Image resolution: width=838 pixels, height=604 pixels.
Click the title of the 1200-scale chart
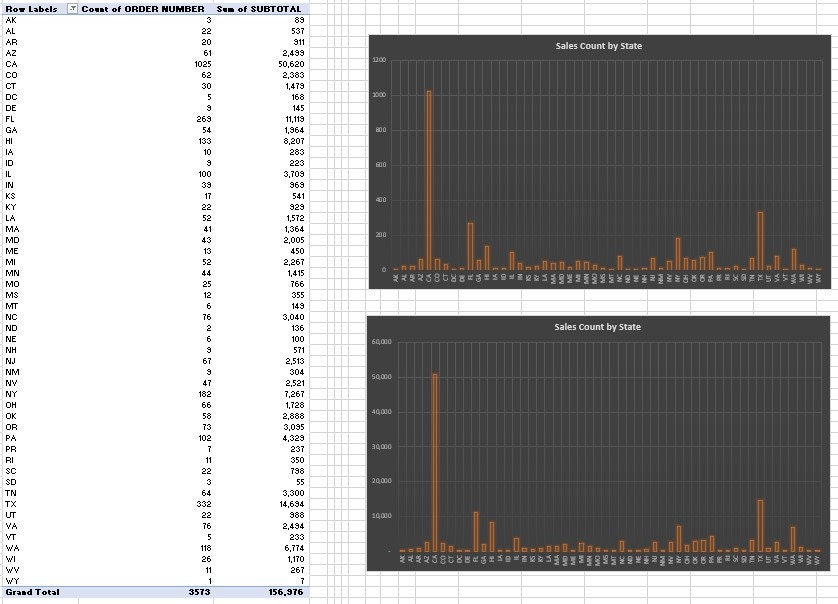point(599,46)
